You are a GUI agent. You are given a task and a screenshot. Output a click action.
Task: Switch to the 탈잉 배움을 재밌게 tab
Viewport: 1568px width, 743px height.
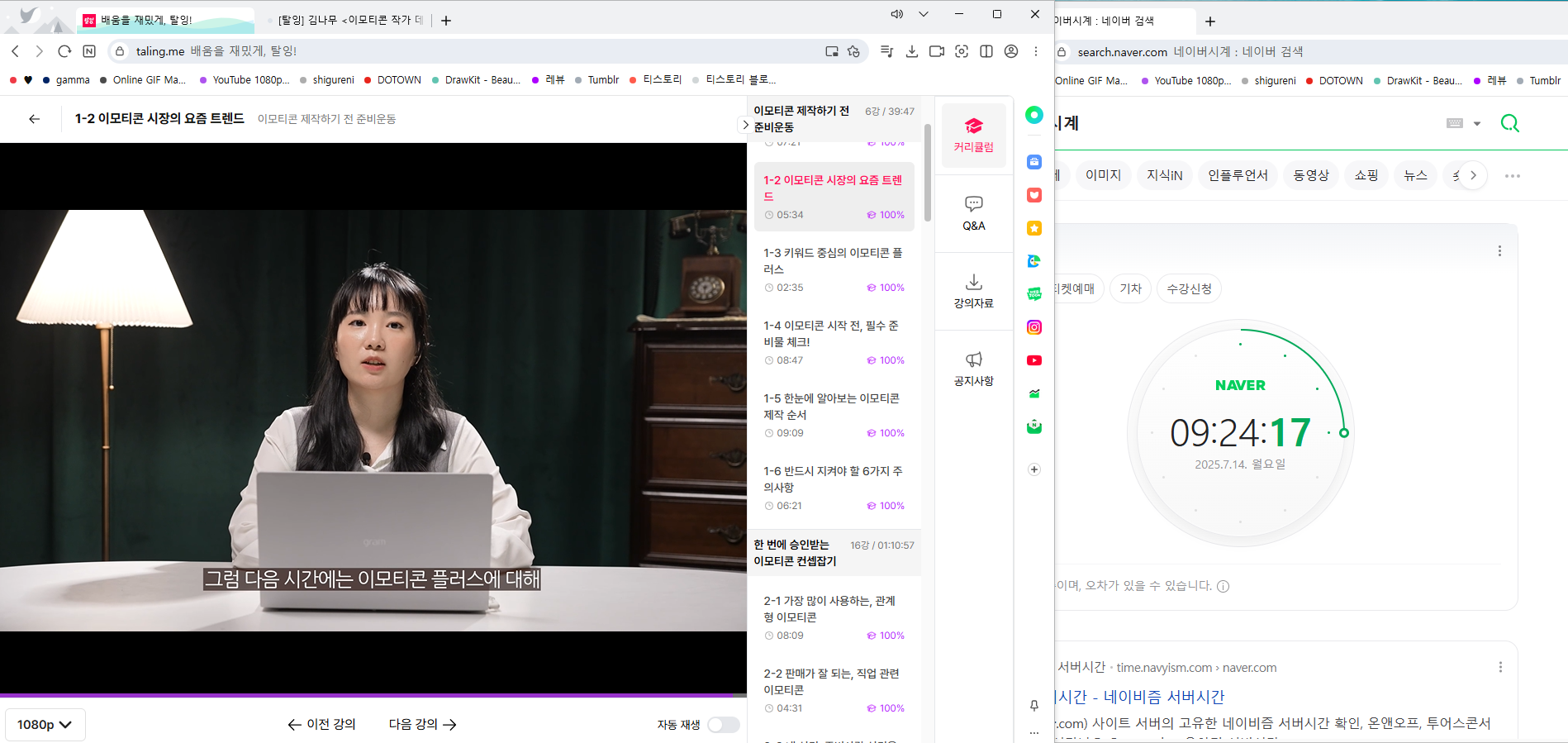(165, 20)
